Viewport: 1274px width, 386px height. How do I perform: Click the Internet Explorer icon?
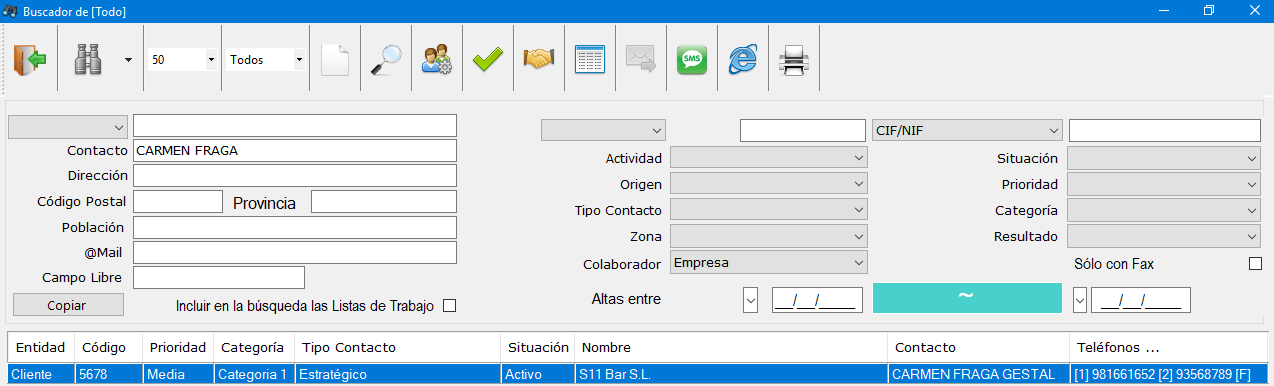point(742,60)
